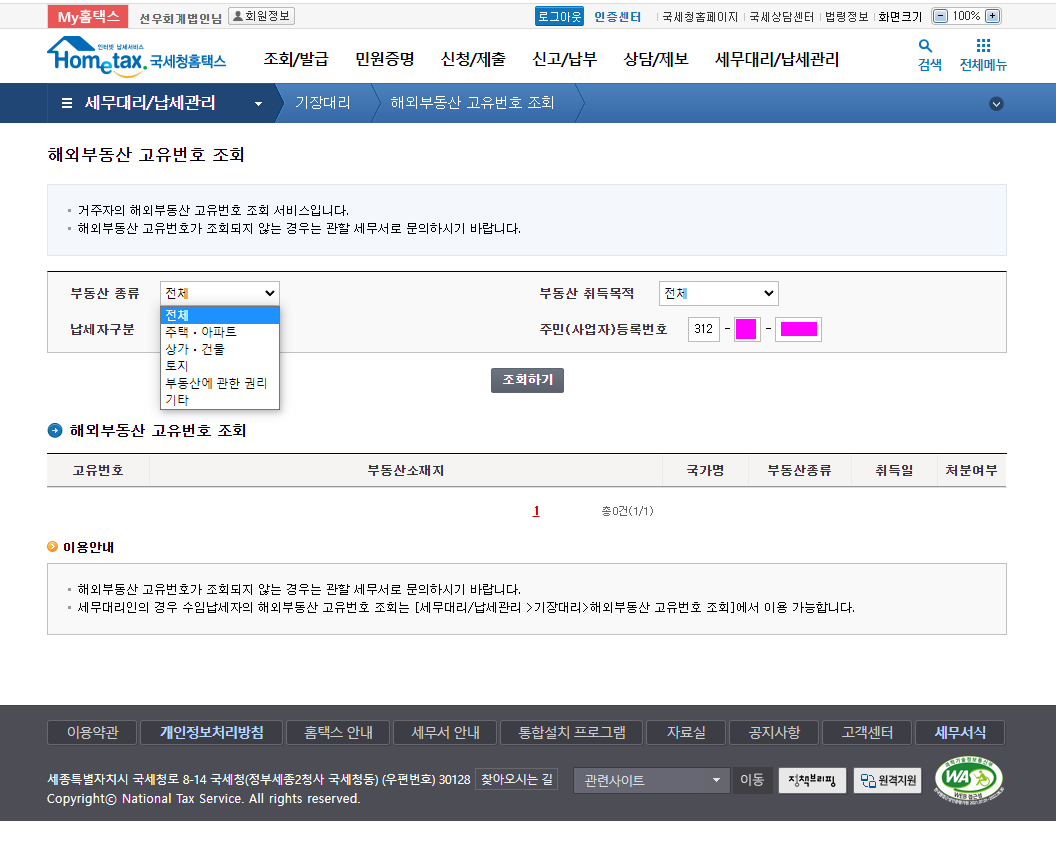
Task: Go to page 1 in pagination
Action: click(x=536, y=511)
